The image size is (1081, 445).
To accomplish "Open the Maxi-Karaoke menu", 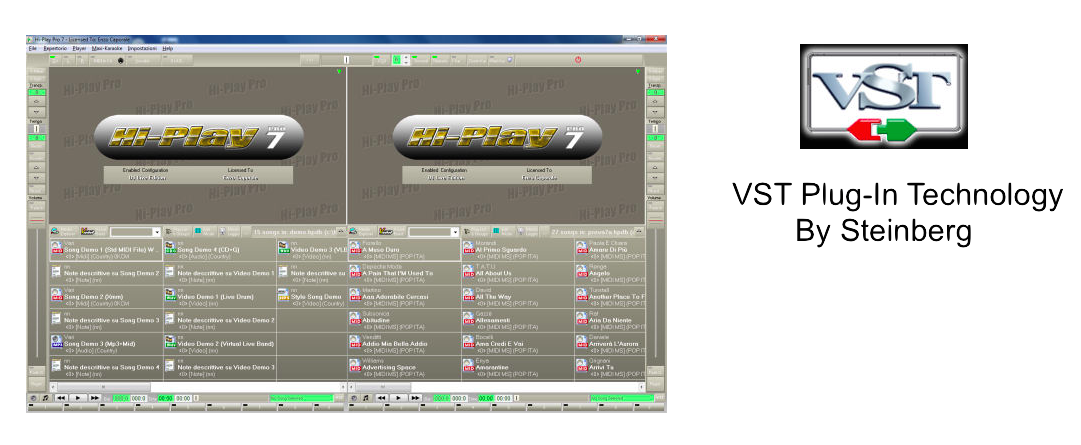I will tap(108, 49).
